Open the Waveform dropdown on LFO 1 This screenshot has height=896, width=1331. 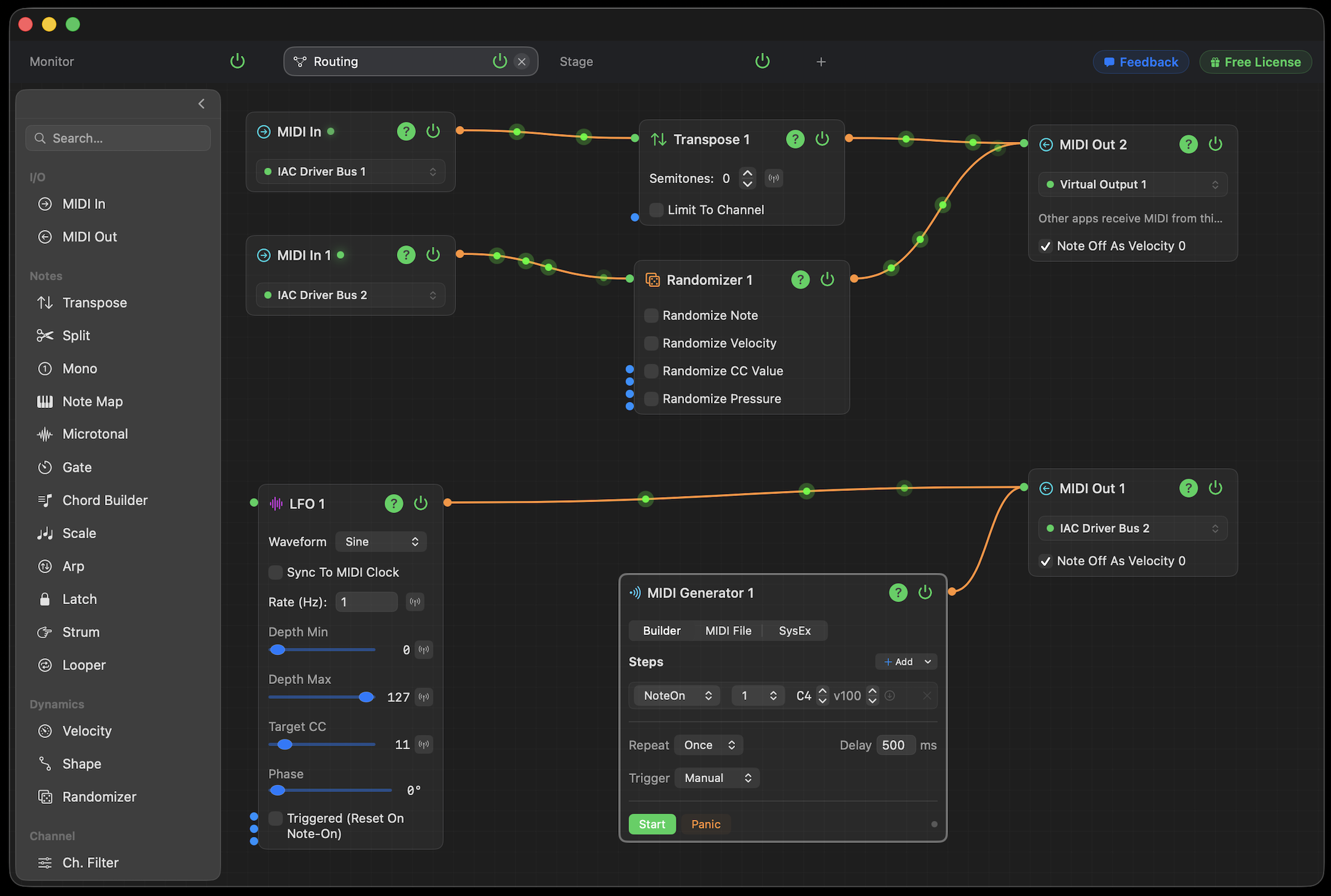(x=380, y=541)
